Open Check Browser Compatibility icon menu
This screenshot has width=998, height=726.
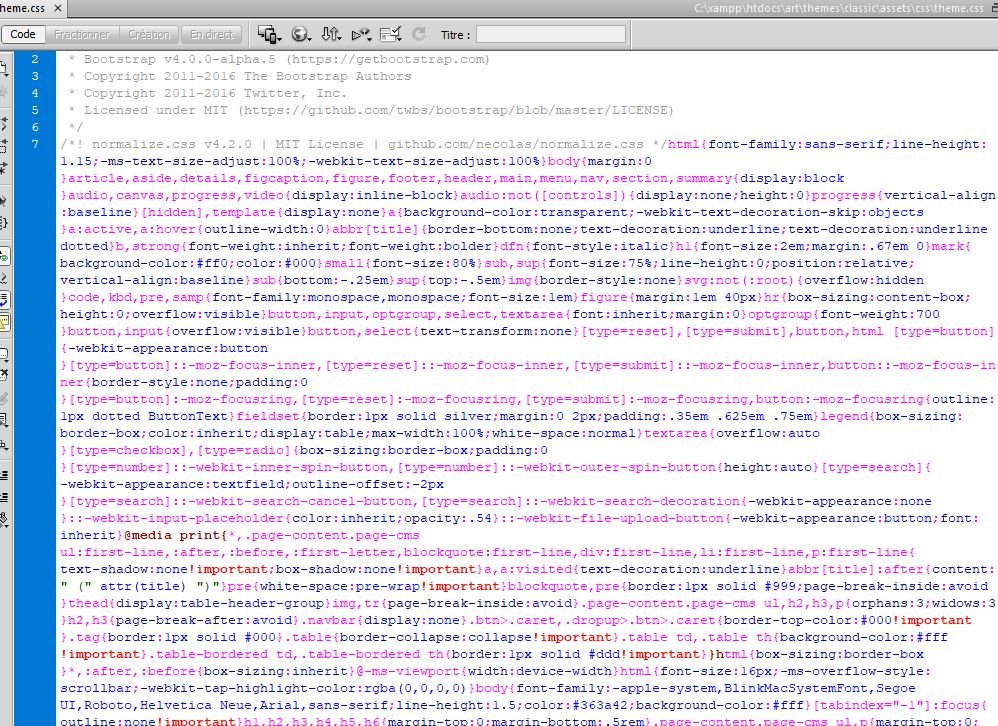[390, 34]
